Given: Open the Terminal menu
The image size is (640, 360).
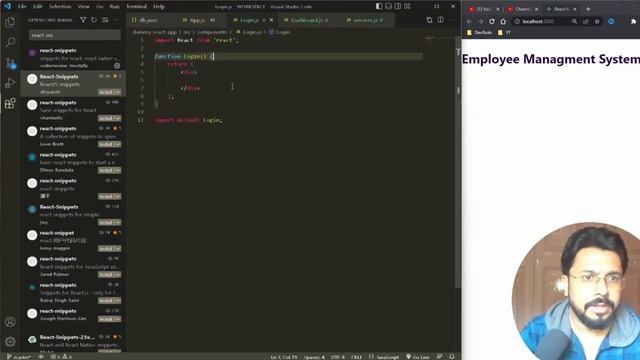Looking at the screenshot, I should pyautogui.click(x=136, y=6).
